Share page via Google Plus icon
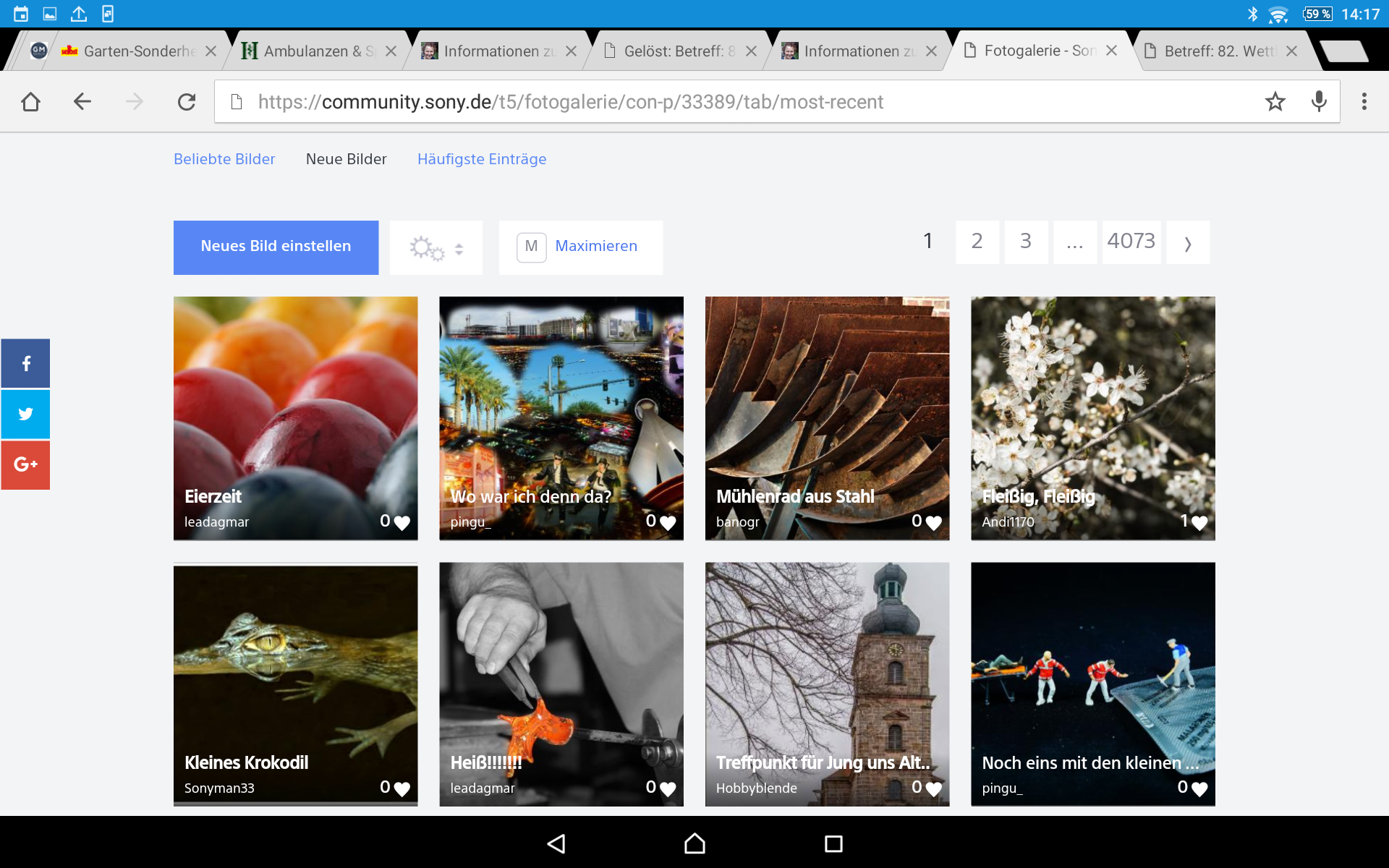The image size is (1389, 868). (25, 464)
